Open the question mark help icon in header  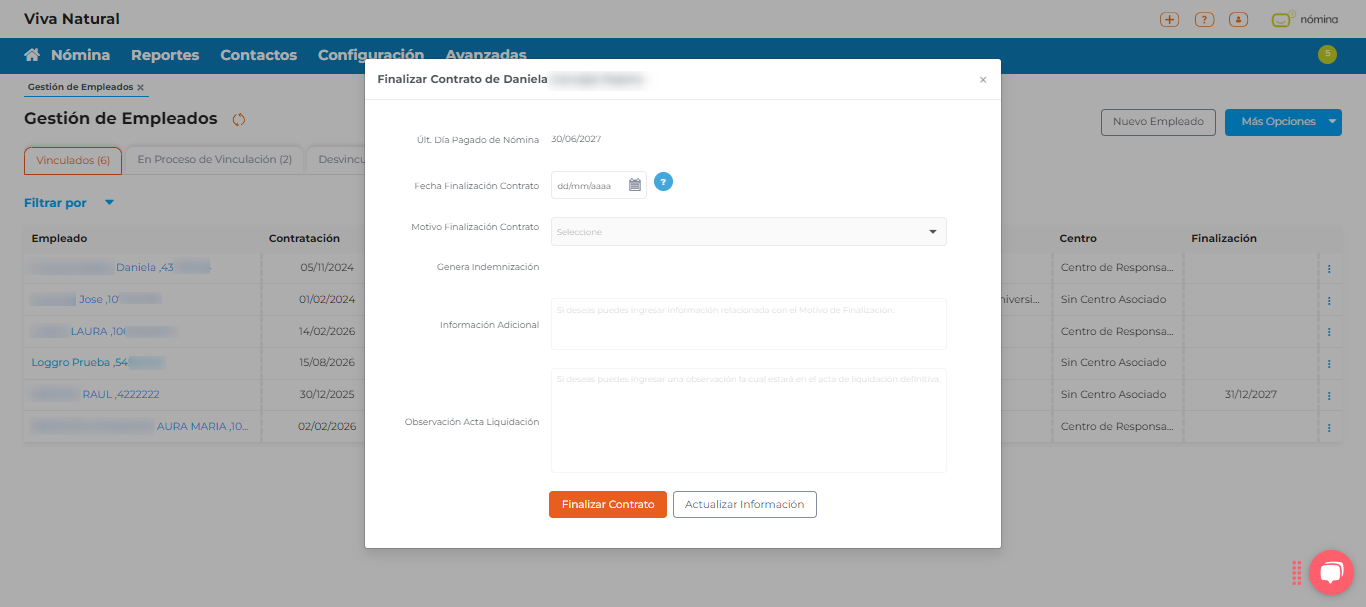(1204, 19)
